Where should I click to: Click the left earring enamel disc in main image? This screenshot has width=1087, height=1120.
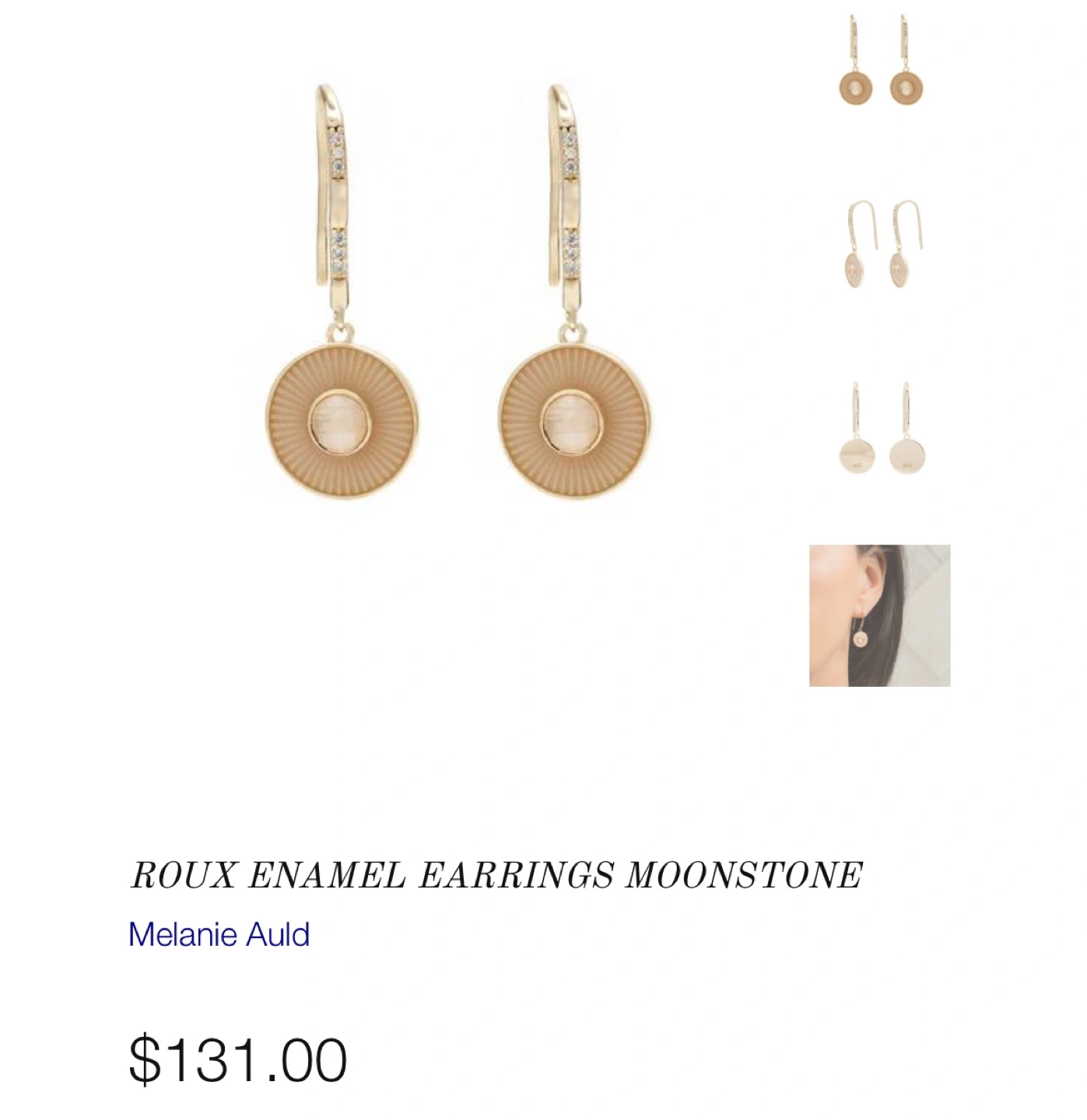[342, 421]
